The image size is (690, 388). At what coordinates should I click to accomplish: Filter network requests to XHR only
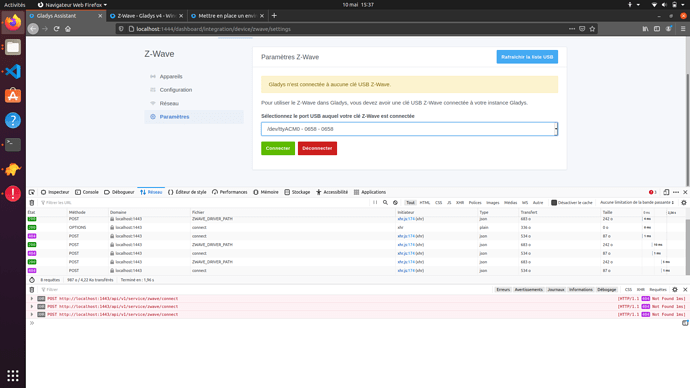460,203
